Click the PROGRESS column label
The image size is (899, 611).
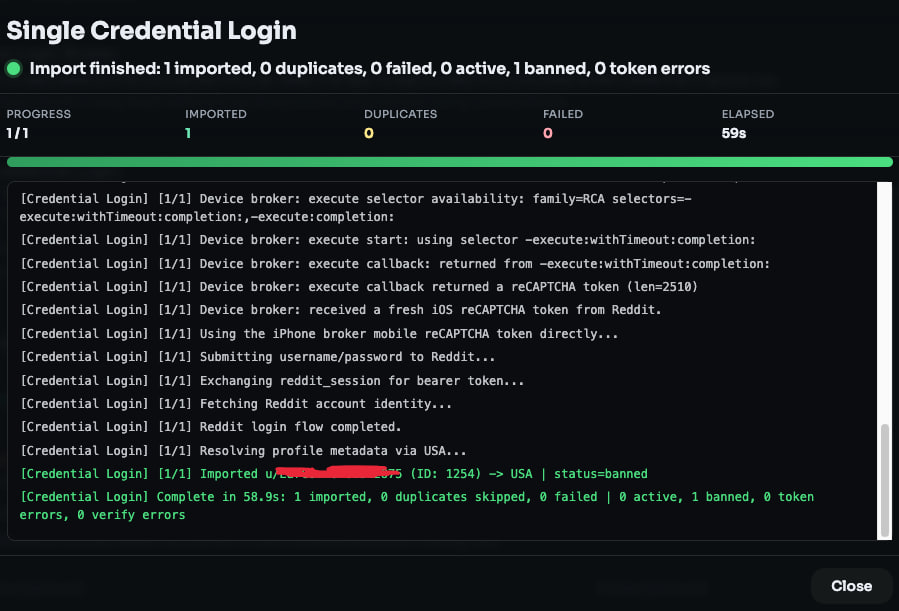pyautogui.click(x=38, y=114)
